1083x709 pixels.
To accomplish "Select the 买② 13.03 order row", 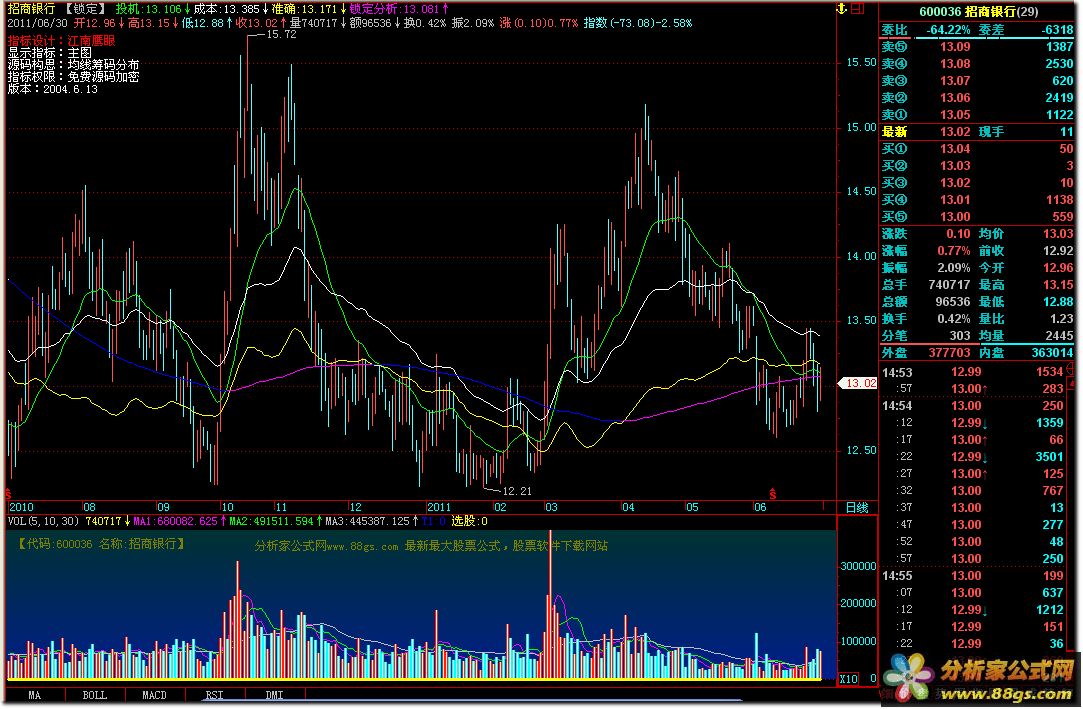I will coord(977,166).
